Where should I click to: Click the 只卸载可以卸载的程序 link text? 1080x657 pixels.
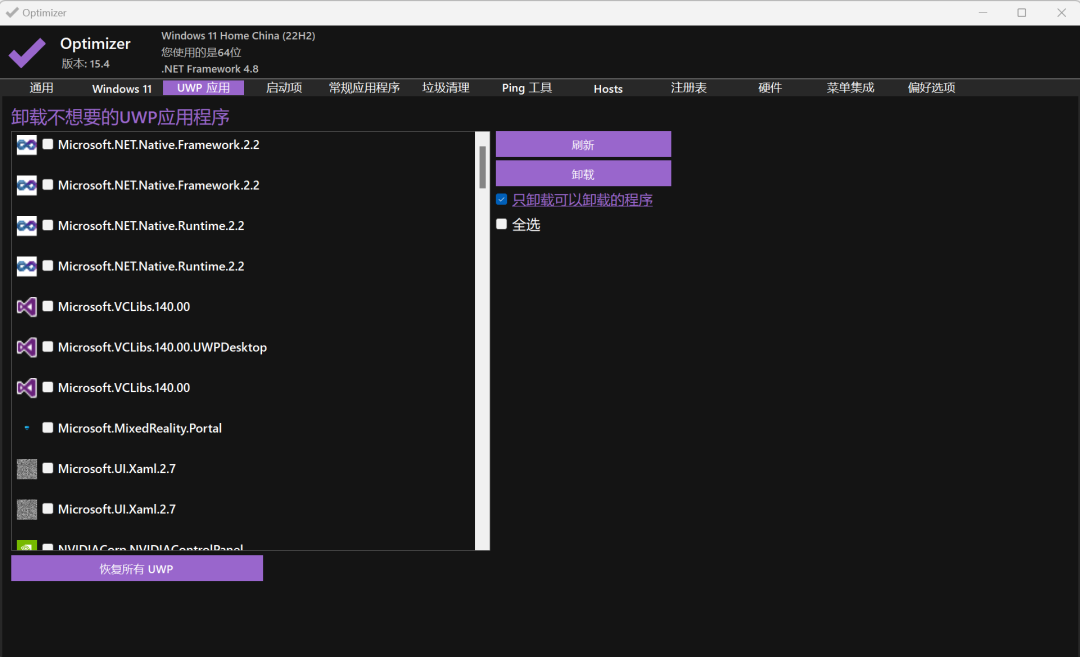pyautogui.click(x=583, y=200)
